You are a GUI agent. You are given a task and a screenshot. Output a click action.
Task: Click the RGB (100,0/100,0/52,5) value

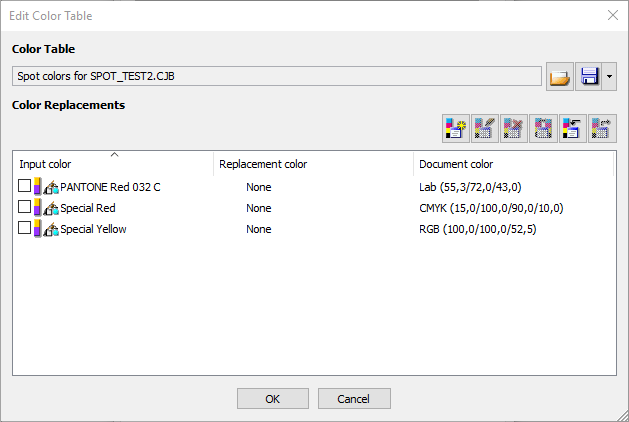click(478, 229)
